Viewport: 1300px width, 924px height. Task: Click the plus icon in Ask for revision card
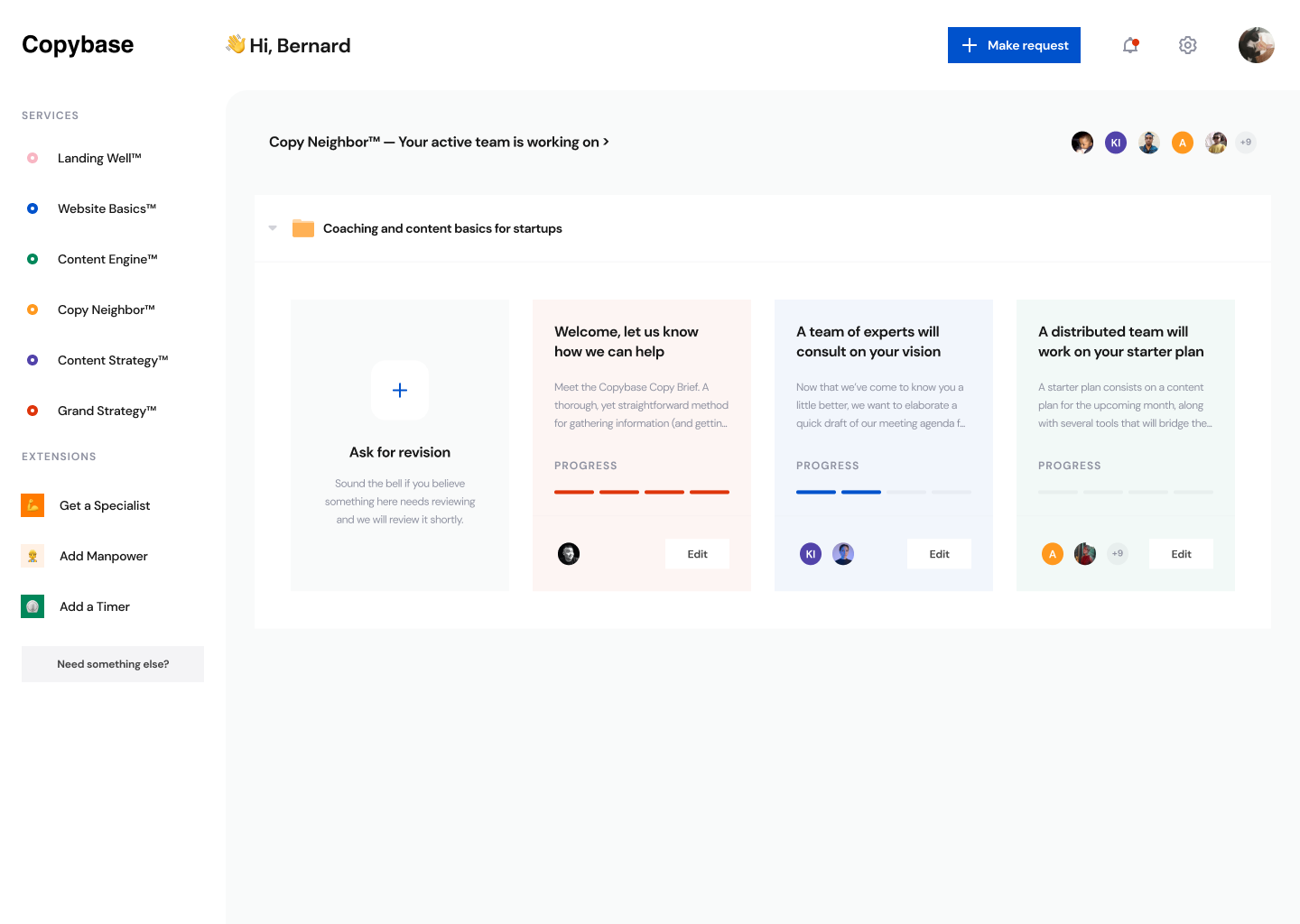(x=400, y=391)
